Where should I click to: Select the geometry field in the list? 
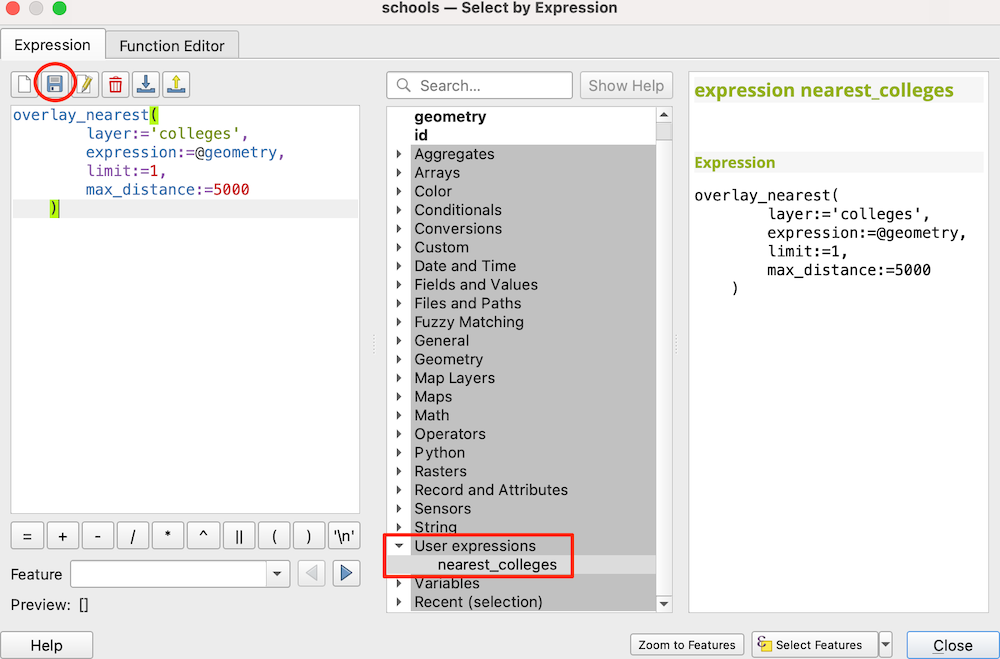[x=450, y=117]
